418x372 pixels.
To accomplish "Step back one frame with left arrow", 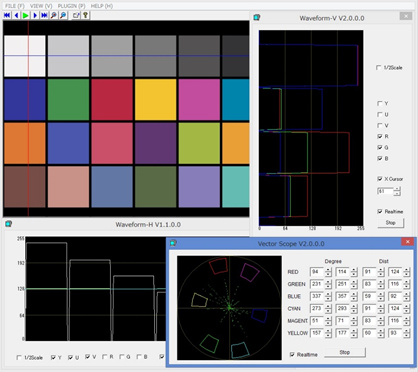I will (16, 15).
